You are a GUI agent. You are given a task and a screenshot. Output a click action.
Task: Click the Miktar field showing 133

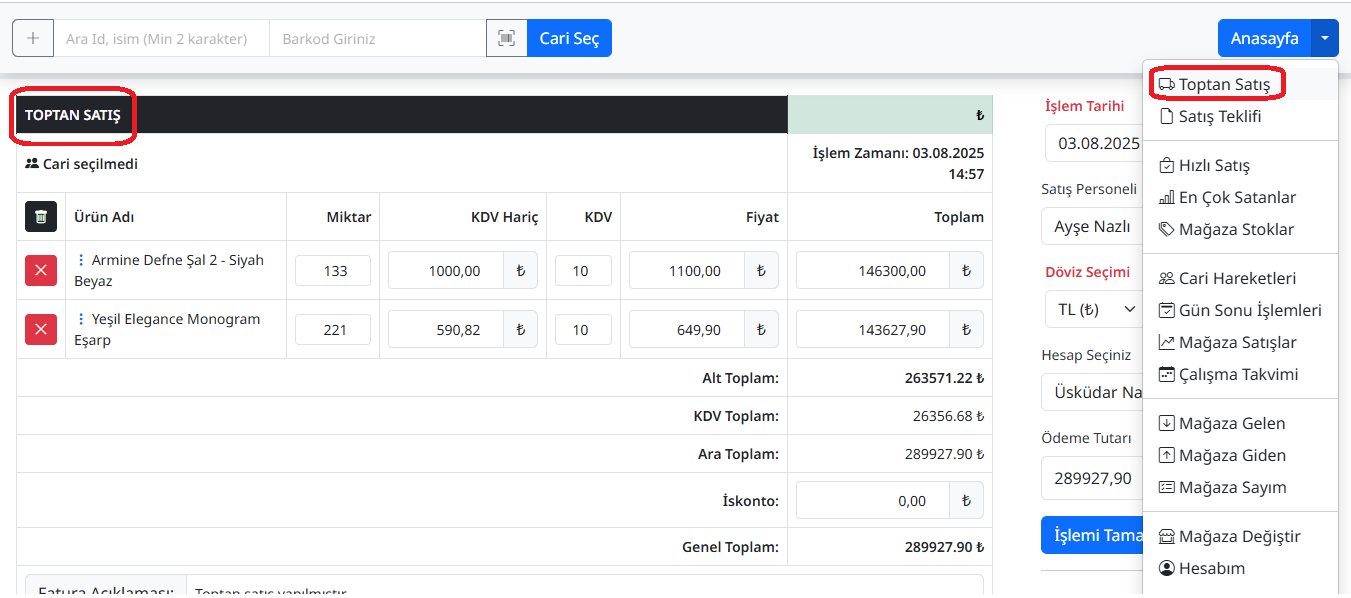(333, 270)
